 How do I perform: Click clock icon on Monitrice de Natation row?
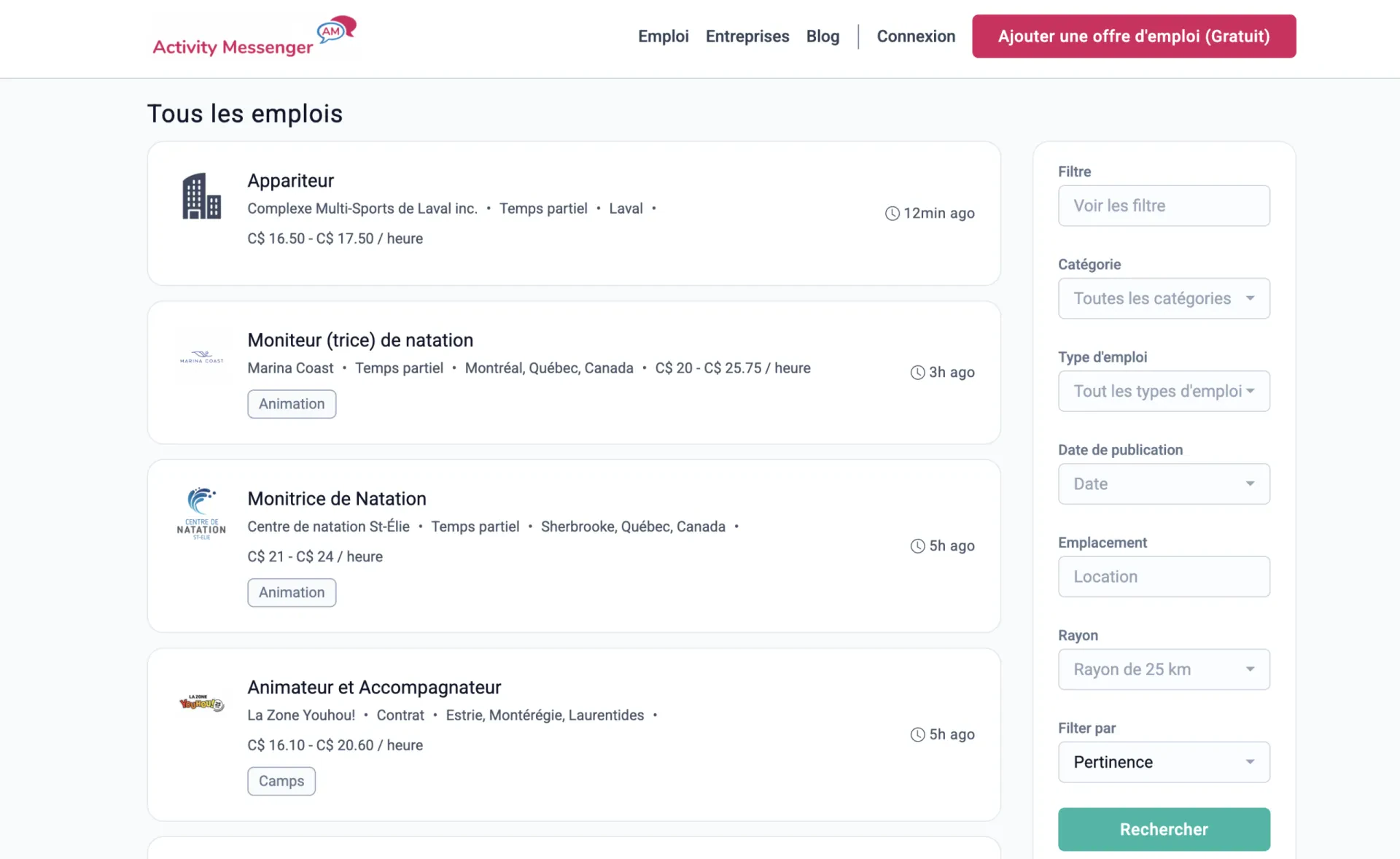tap(917, 545)
